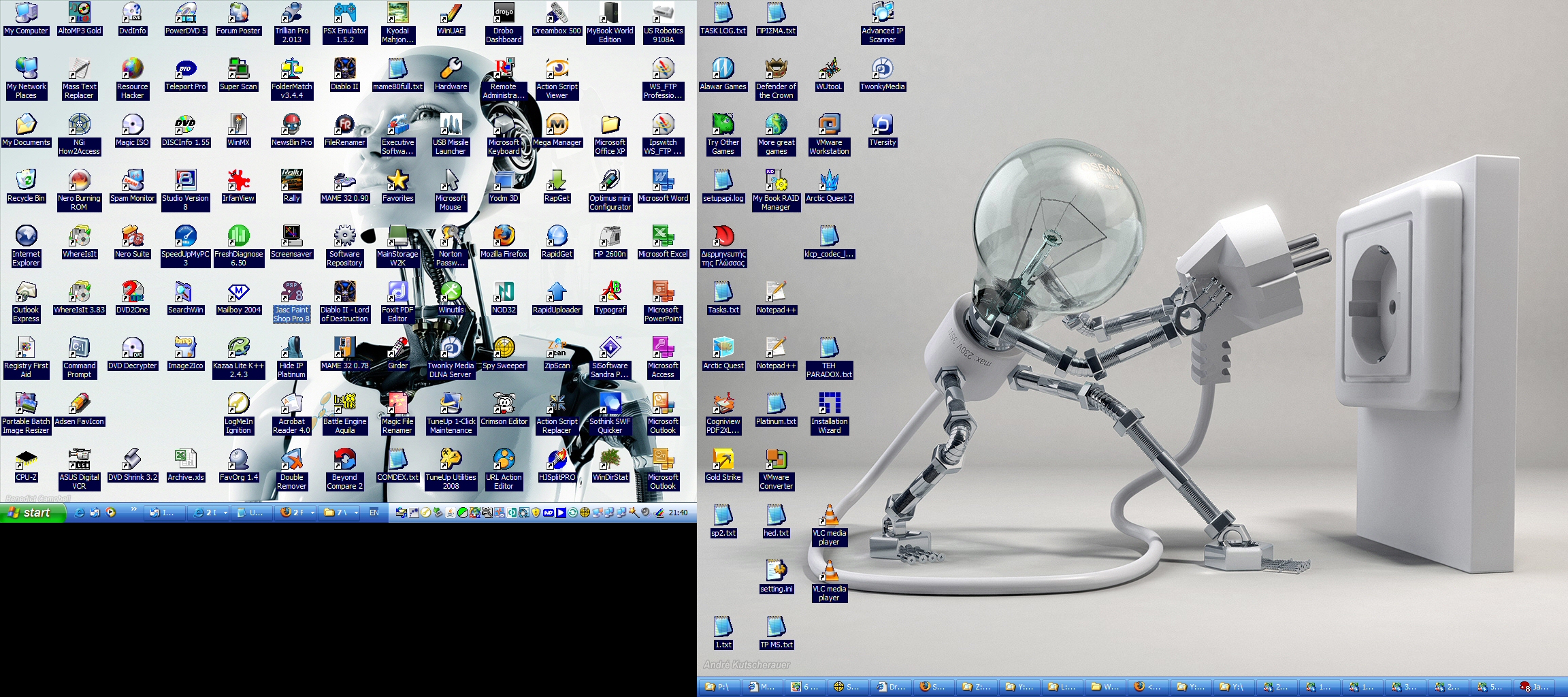The width and height of the screenshot is (1568, 697).
Task: Open the VMware Workstation shortcut
Action: coord(829,135)
